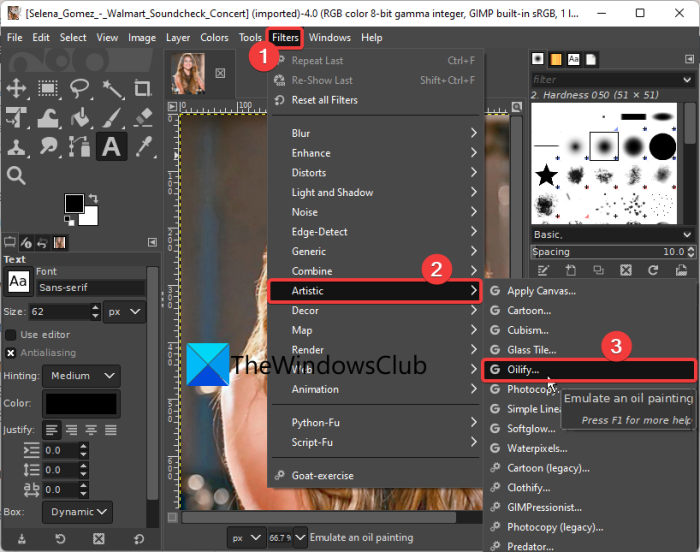
Task: Toggle the Antialiasing checkbox
Action: (x=11, y=353)
